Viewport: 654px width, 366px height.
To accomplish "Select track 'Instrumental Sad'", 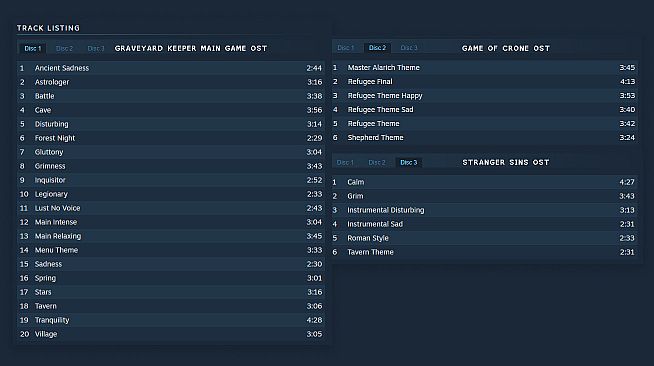I will (485, 224).
